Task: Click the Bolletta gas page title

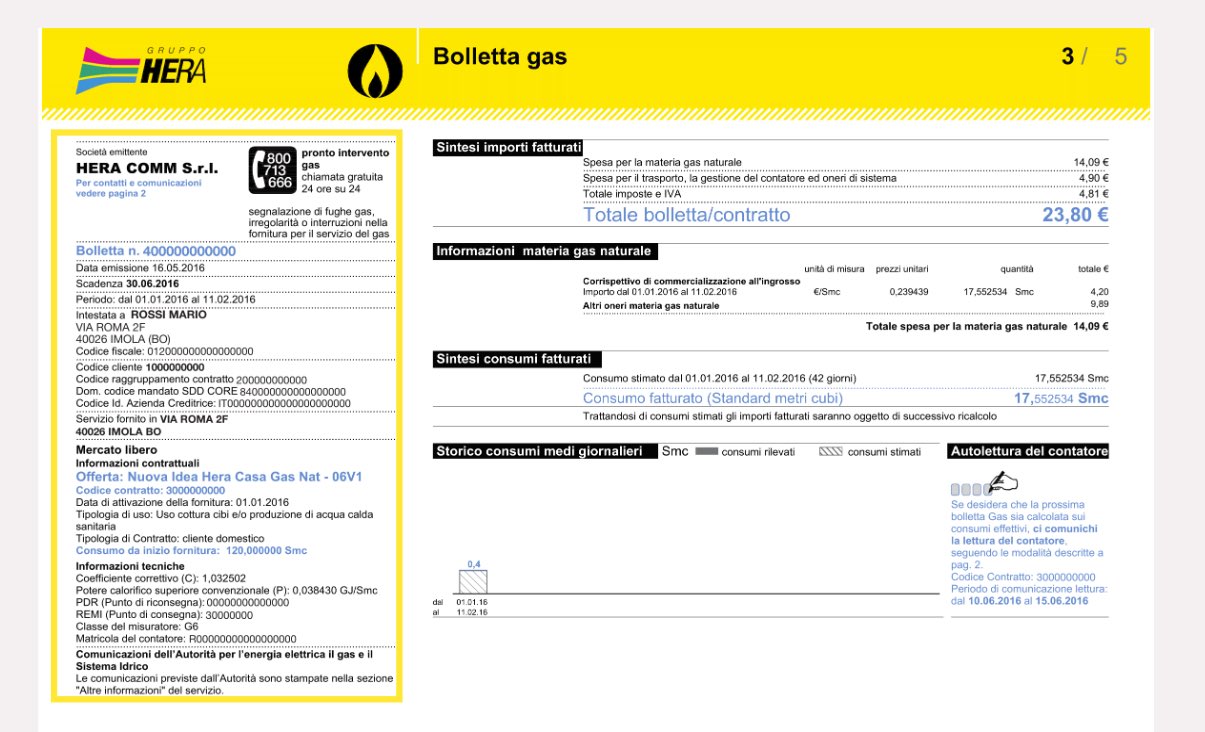Action: click(499, 57)
